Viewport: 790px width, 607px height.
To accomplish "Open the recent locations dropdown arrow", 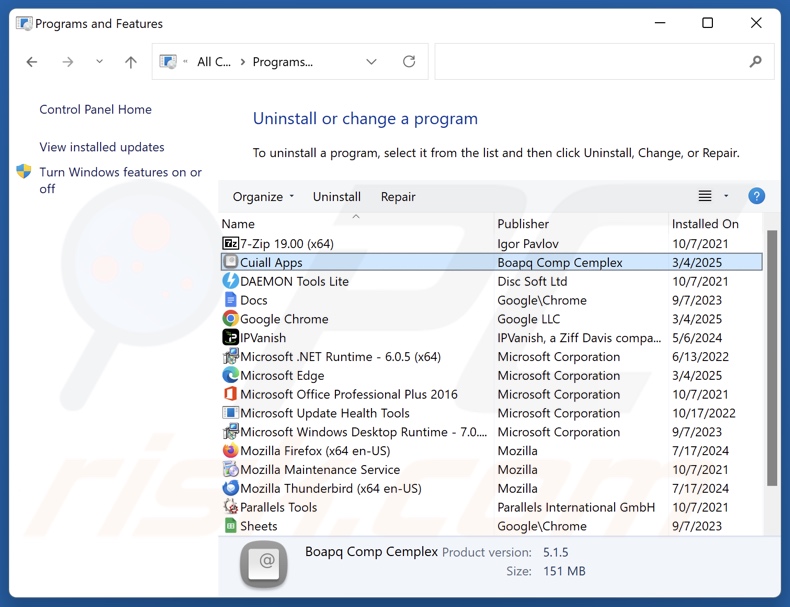I will click(x=99, y=61).
